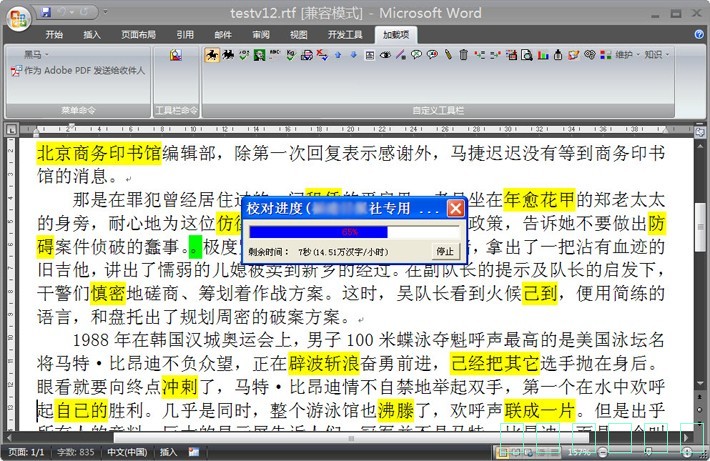Open the 开发工具 ribbon tab
This screenshot has width=710, height=461.
coord(345,35)
